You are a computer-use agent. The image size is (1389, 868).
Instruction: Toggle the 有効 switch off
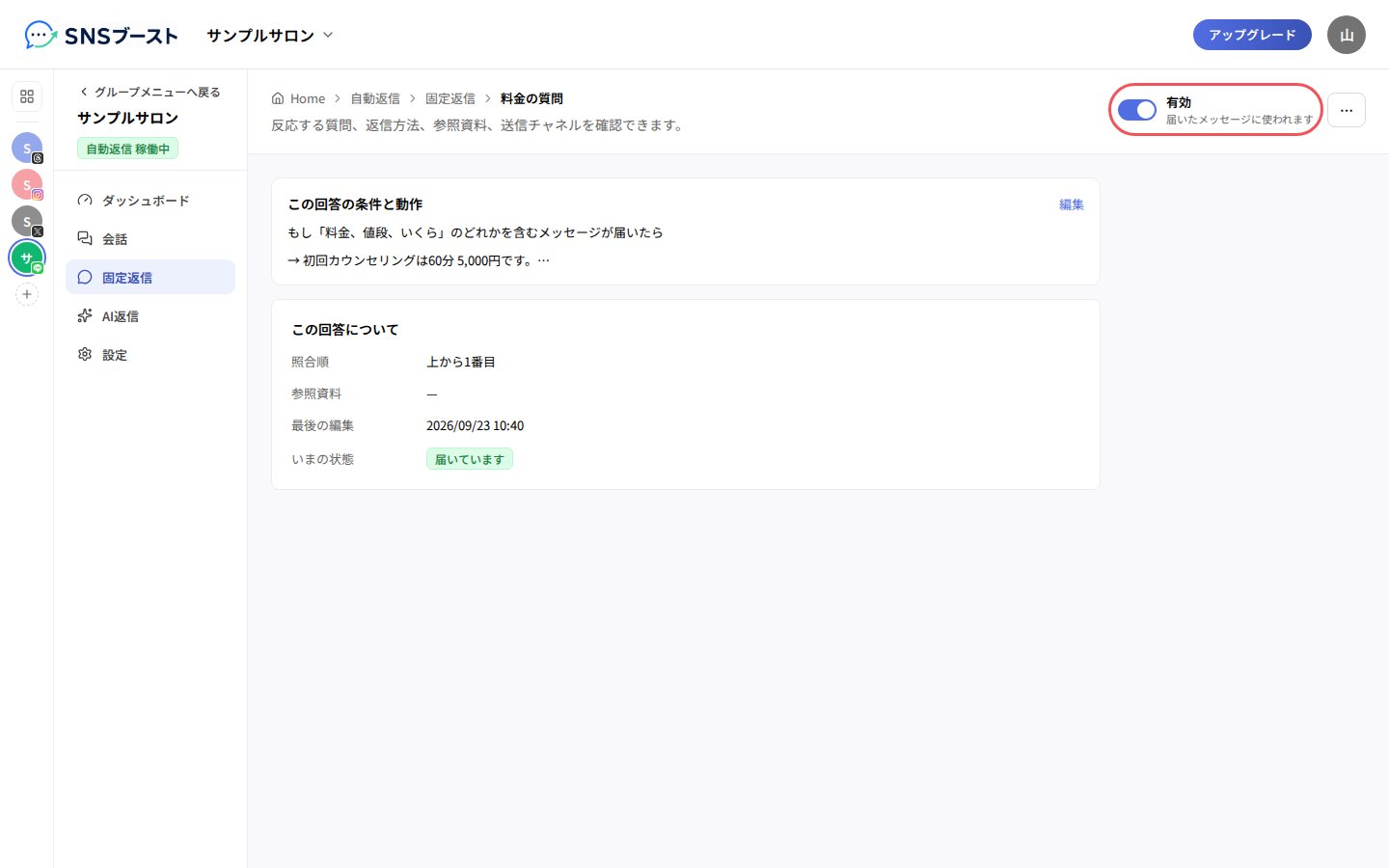pos(1137,110)
